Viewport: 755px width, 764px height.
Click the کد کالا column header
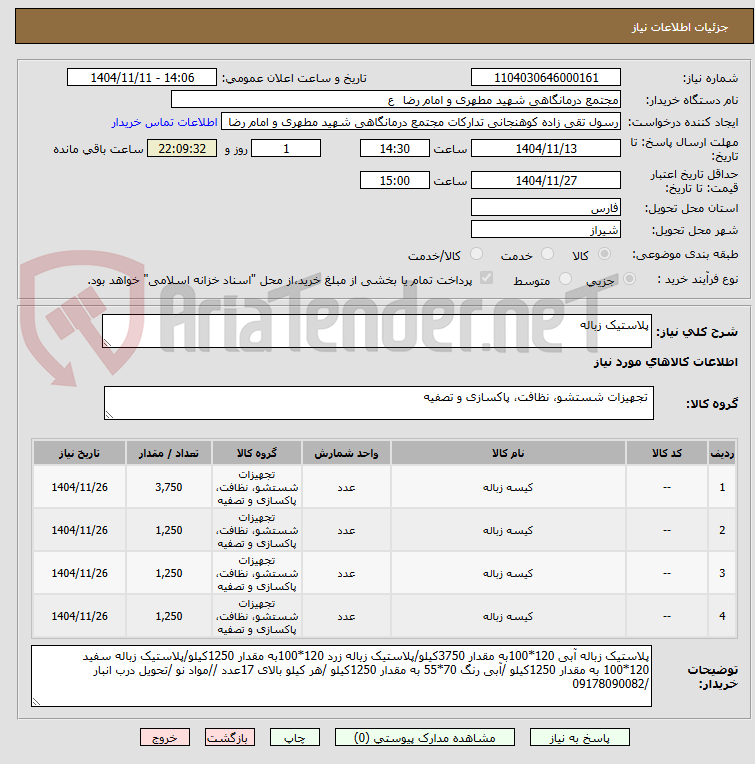click(666, 454)
